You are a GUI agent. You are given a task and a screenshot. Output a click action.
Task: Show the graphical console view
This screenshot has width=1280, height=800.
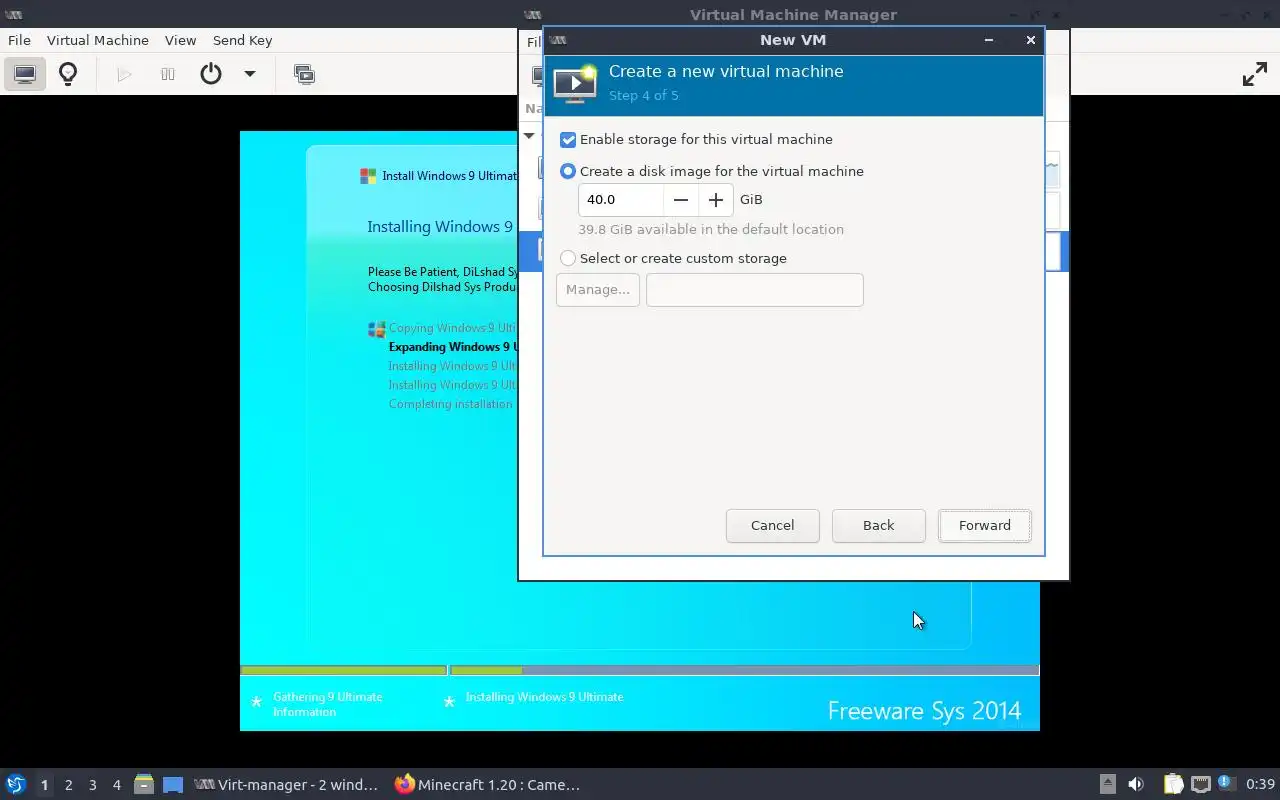pyautogui.click(x=25, y=74)
